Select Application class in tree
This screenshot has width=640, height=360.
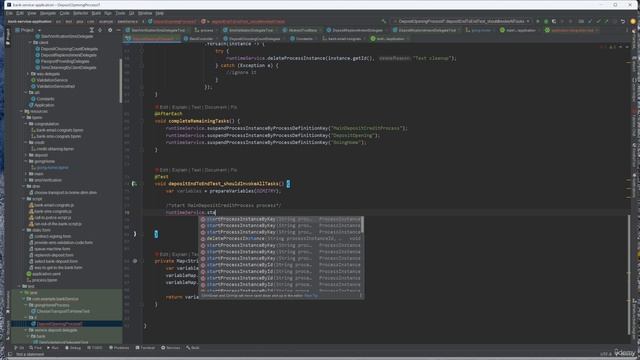[x=42, y=105]
